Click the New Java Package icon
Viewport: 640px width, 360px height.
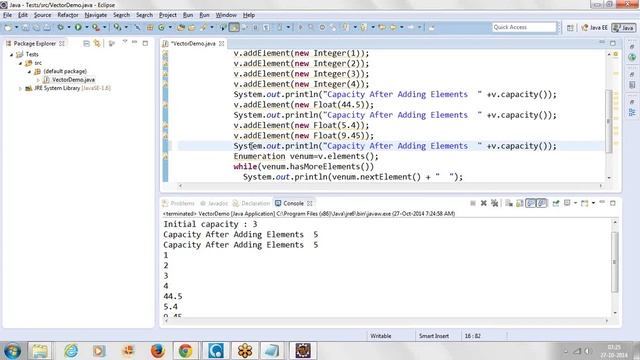pyautogui.click(x=150, y=27)
